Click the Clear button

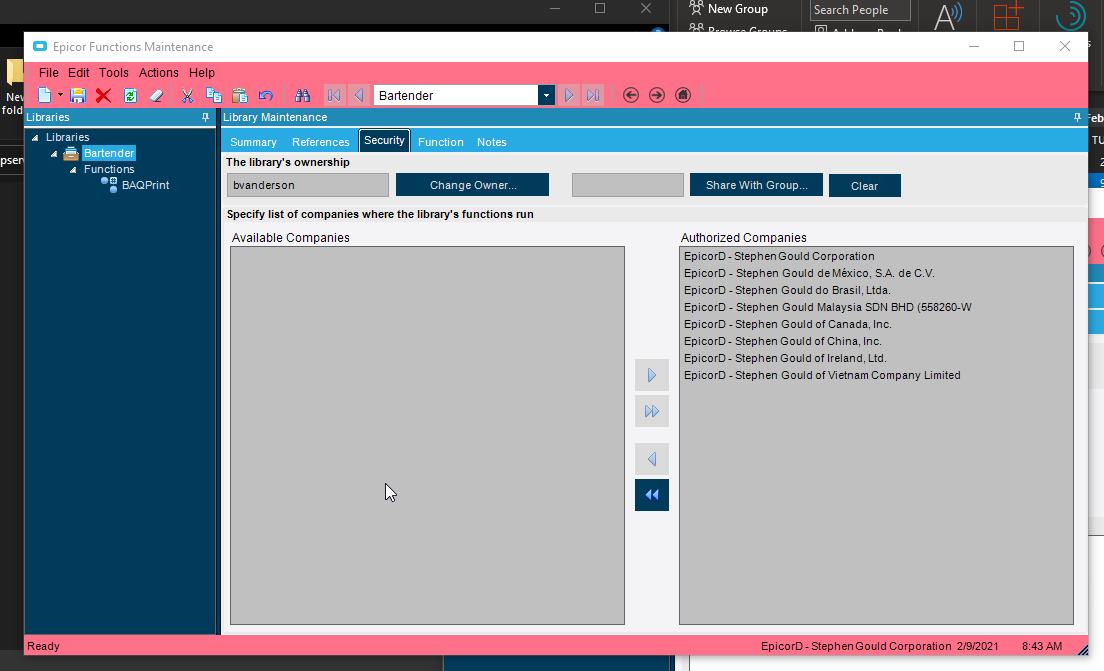[x=865, y=186]
